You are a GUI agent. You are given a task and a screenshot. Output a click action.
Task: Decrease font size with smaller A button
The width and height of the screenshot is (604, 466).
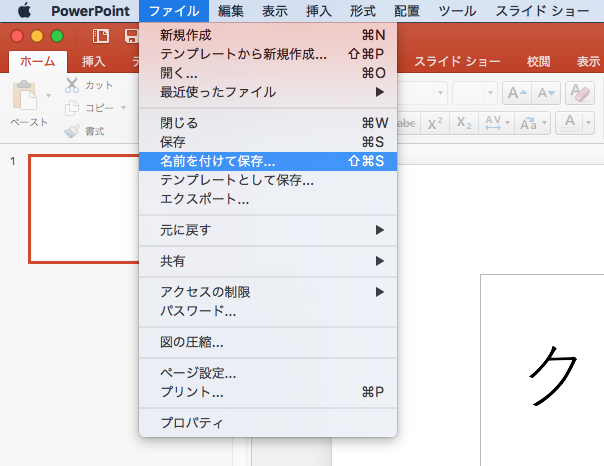pyautogui.click(x=546, y=93)
